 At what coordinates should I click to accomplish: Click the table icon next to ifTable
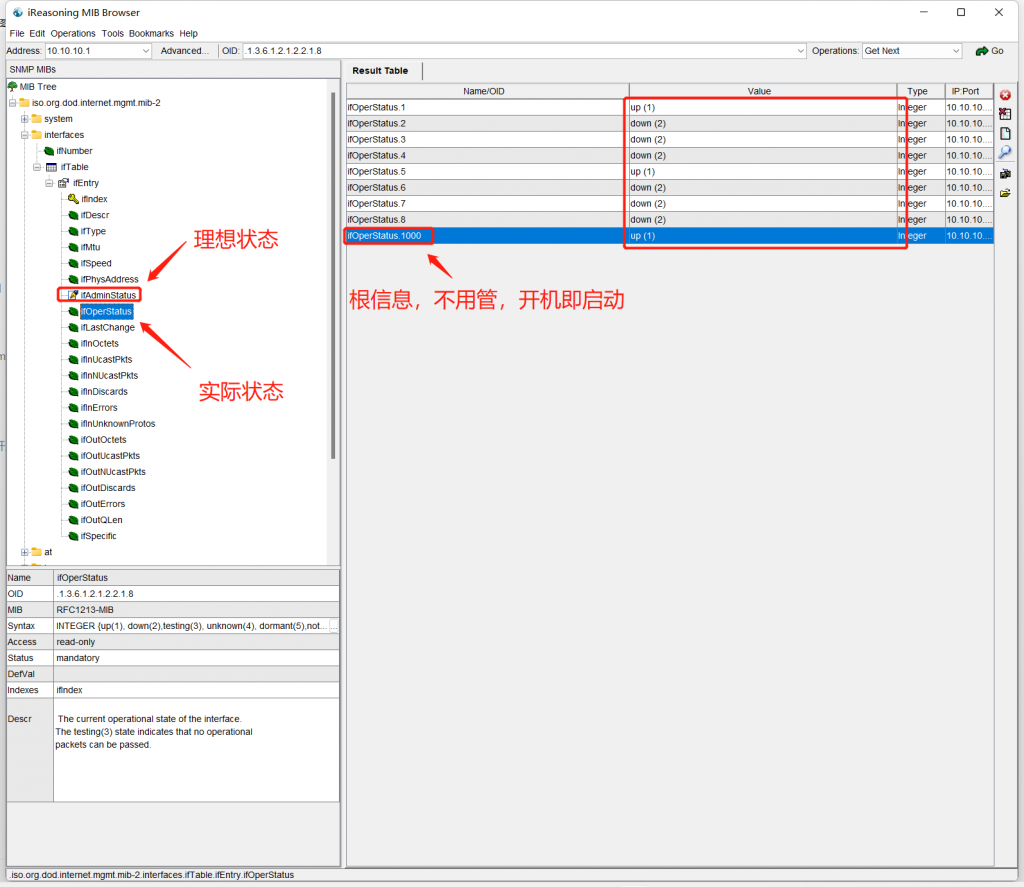52,167
